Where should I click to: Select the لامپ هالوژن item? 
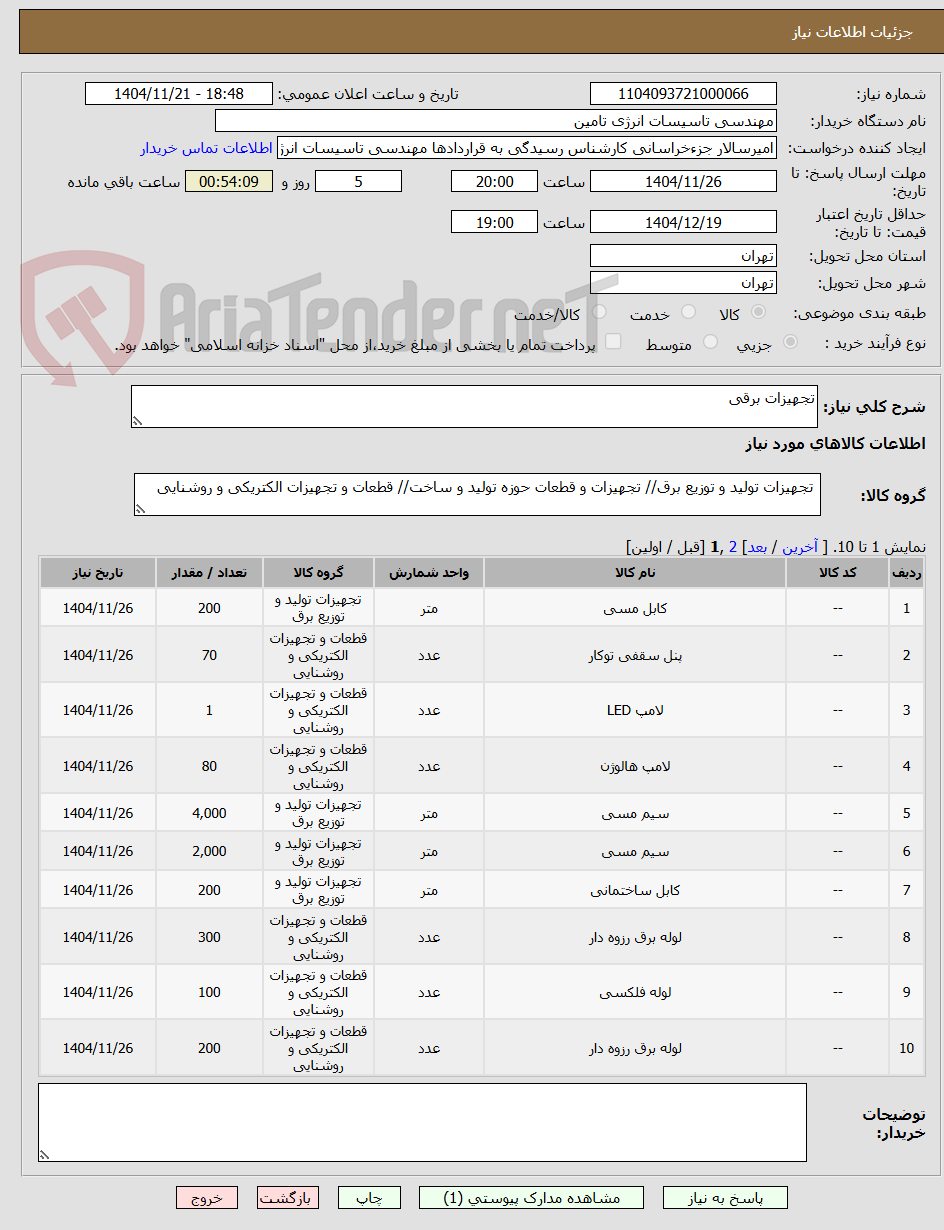click(x=635, y=766)
